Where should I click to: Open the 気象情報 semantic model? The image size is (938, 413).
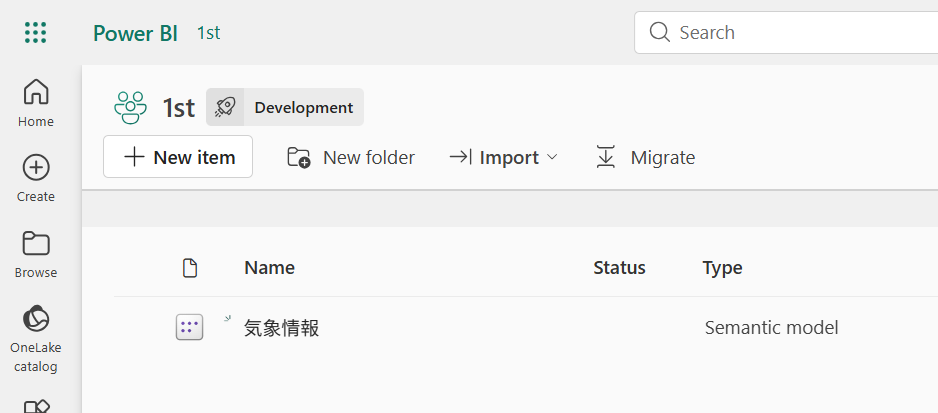(281, 328)
